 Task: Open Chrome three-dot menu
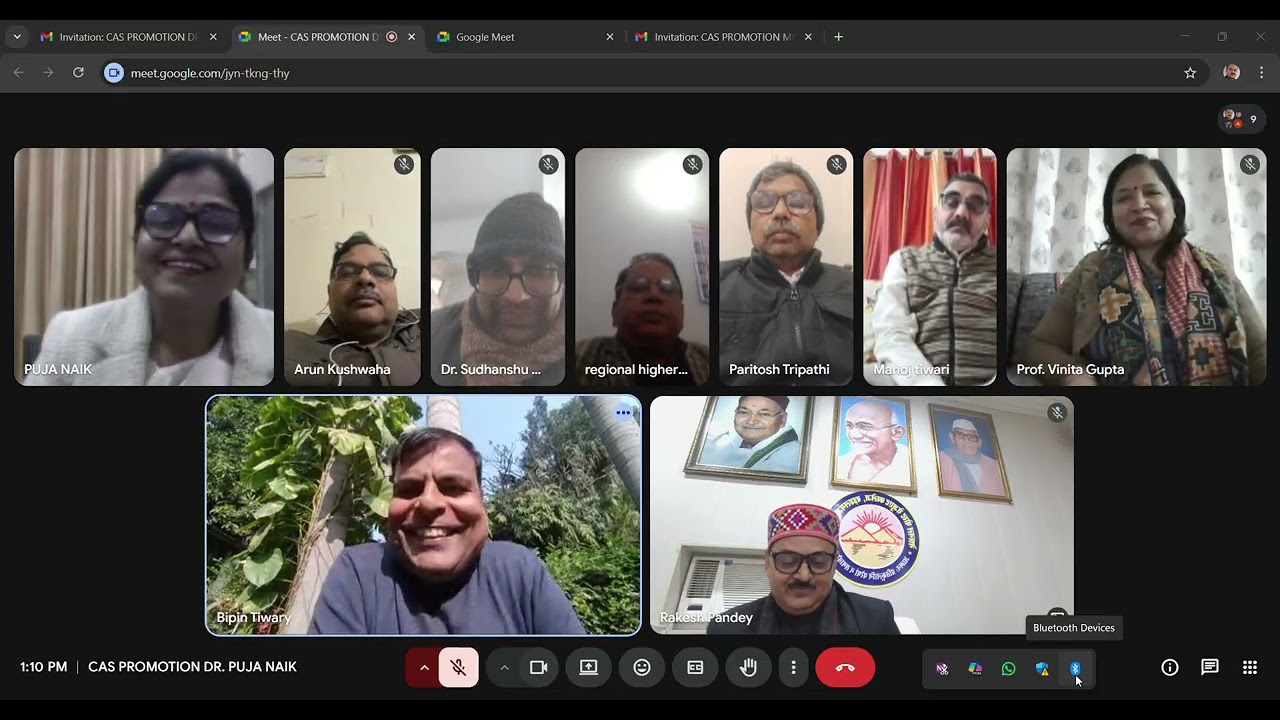(x=1261, y=73)
